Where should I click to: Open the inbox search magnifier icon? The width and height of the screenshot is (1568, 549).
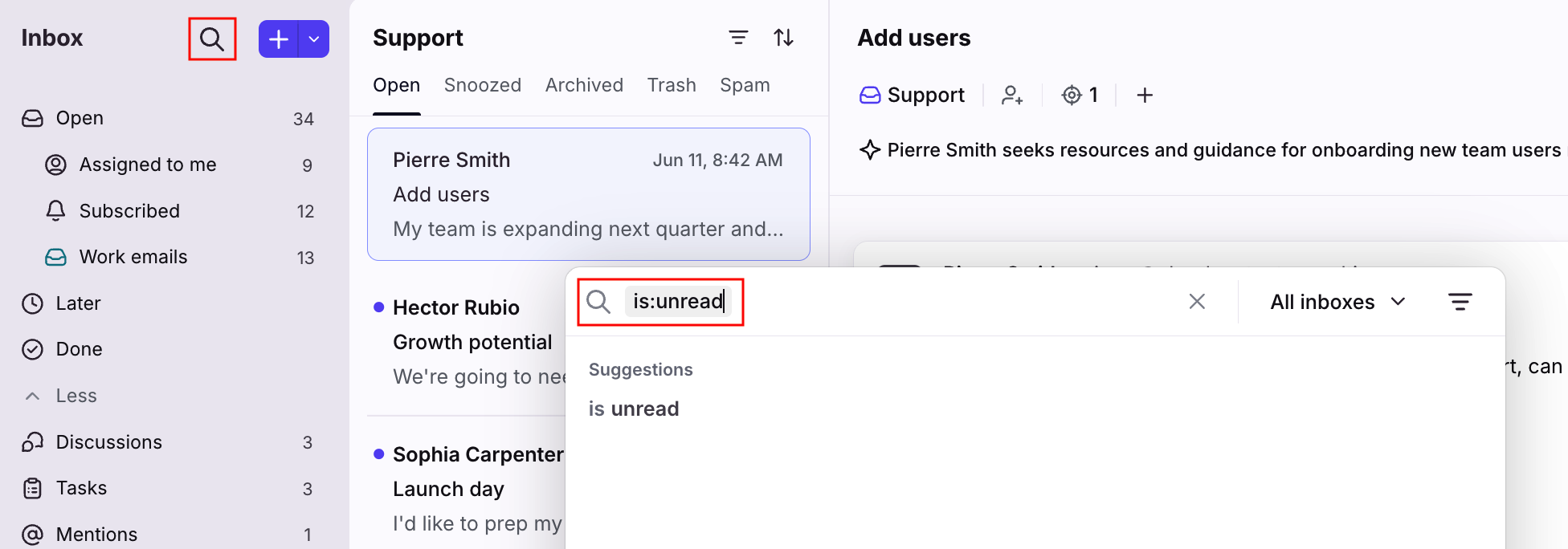[212, 39]
